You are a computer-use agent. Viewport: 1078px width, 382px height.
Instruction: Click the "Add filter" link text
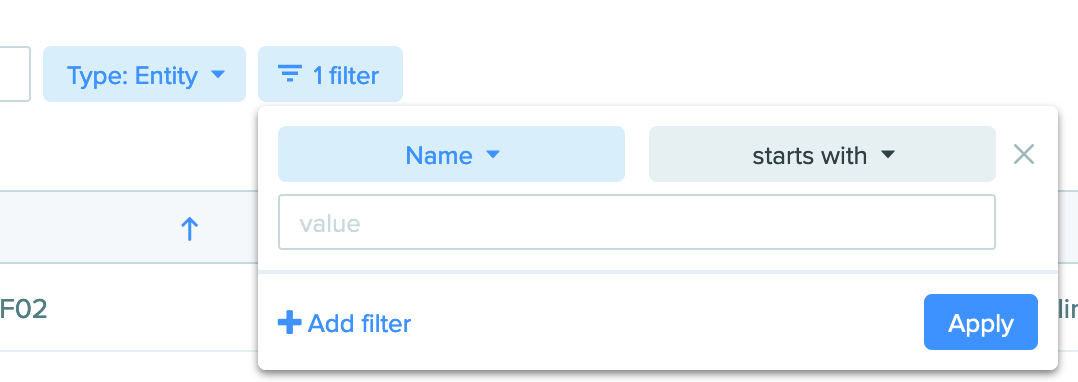(359, 323)
